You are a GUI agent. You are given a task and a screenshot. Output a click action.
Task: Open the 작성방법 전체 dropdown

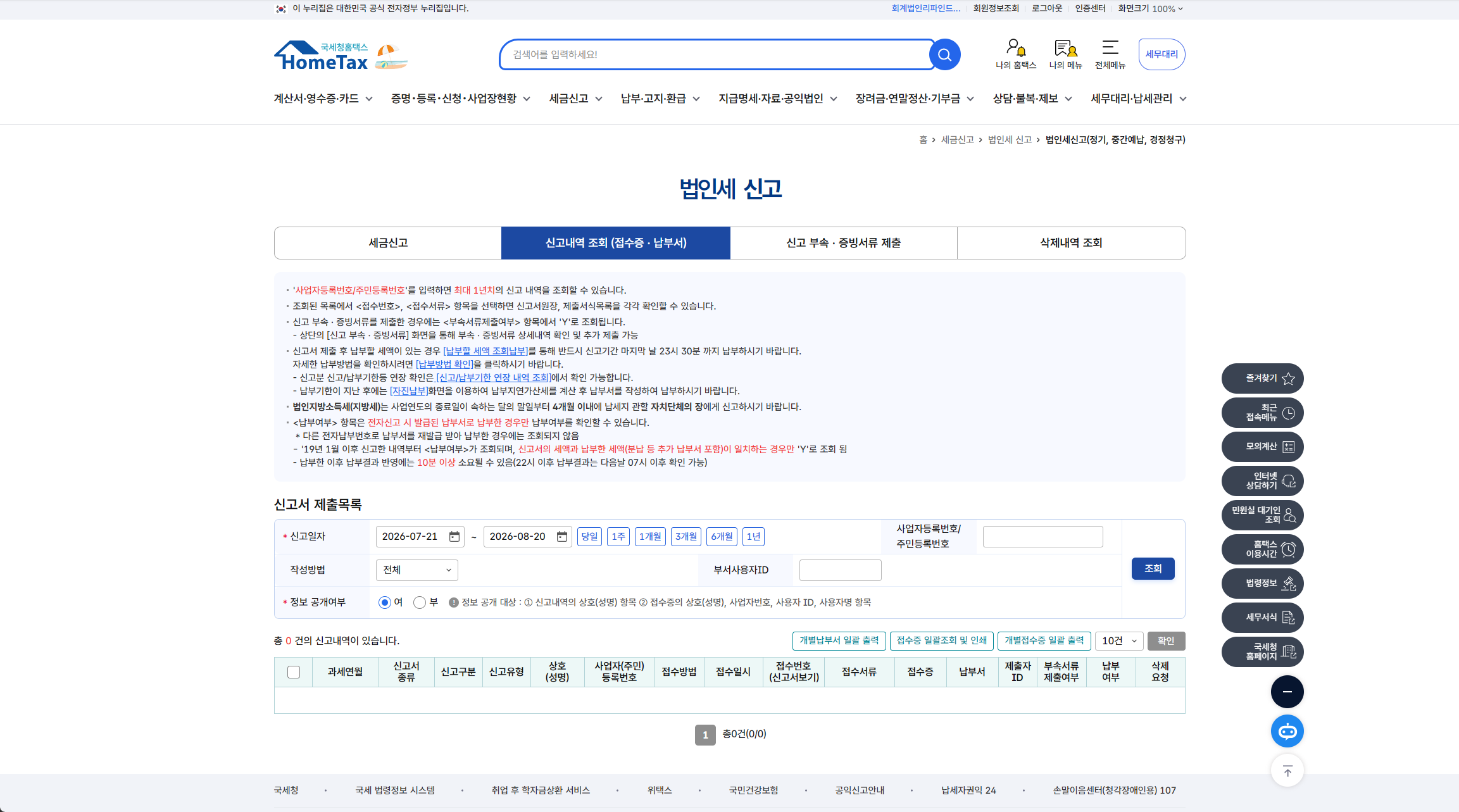pyautogui.click(x=416, y=570)
